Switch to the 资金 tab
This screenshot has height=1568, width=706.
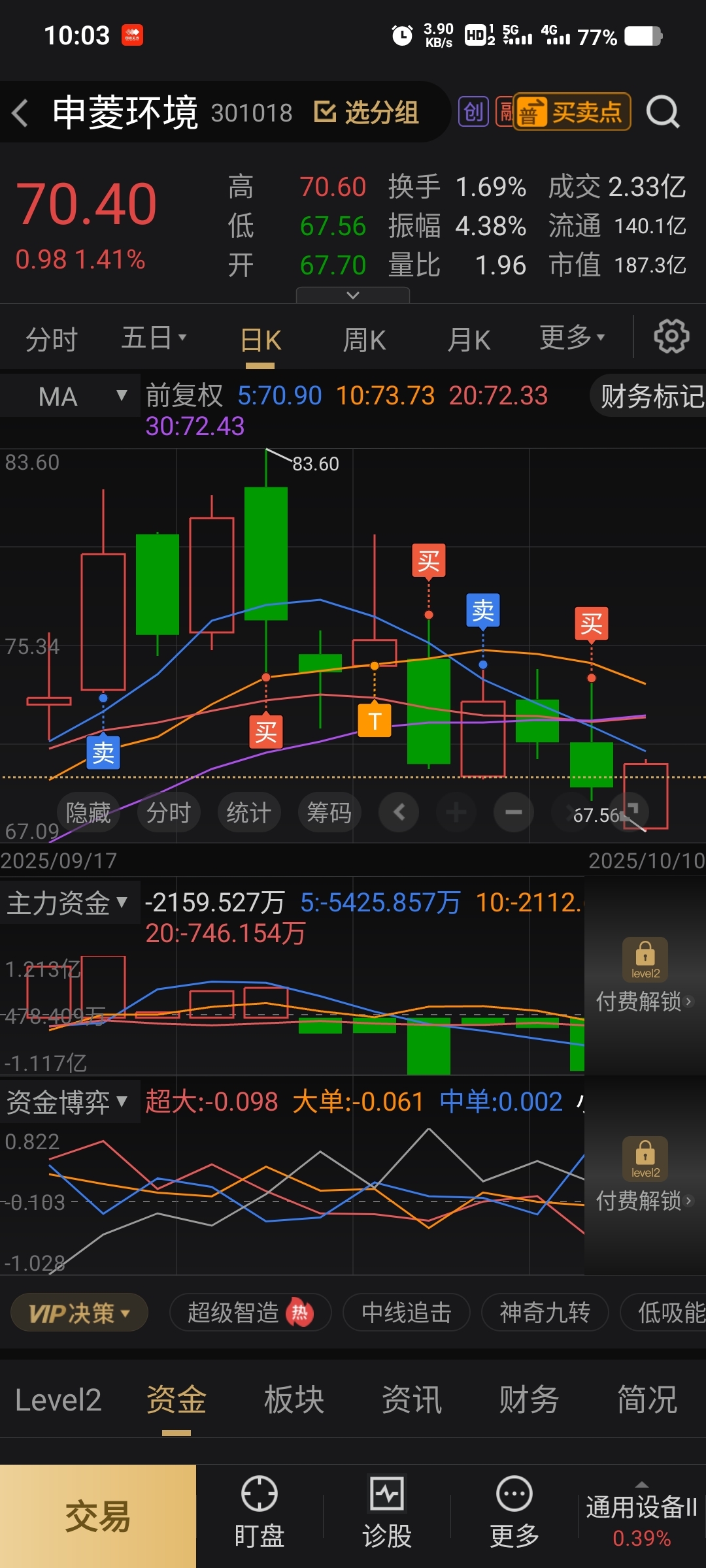click(x=176, y=1400)
